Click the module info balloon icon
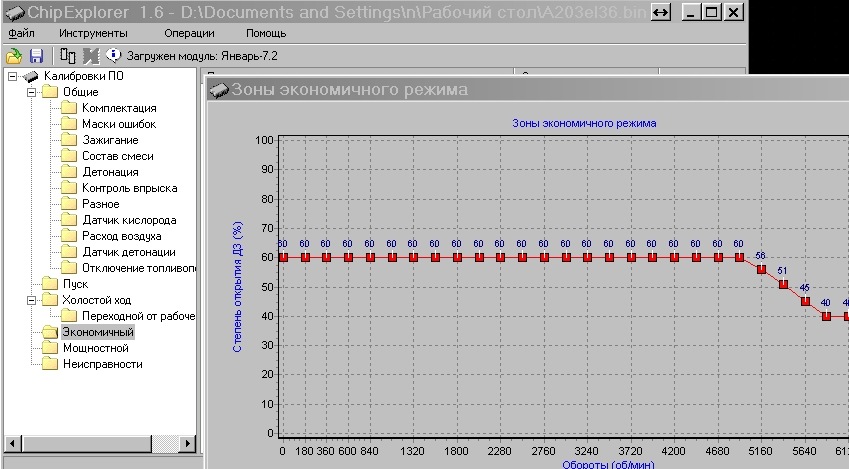This screenshot has height=469, width=849. 113,55
